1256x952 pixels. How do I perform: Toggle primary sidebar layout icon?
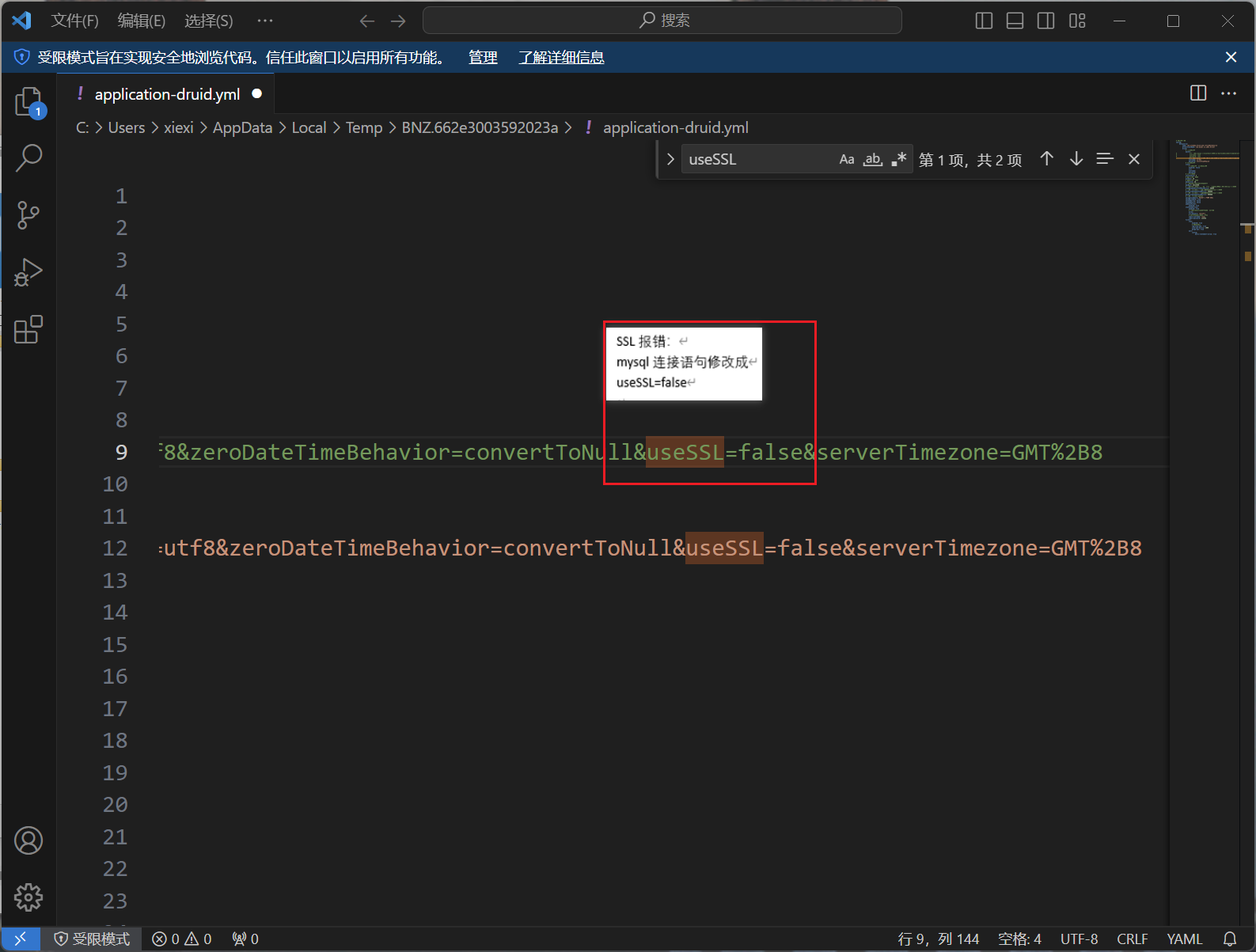(984, 21)
